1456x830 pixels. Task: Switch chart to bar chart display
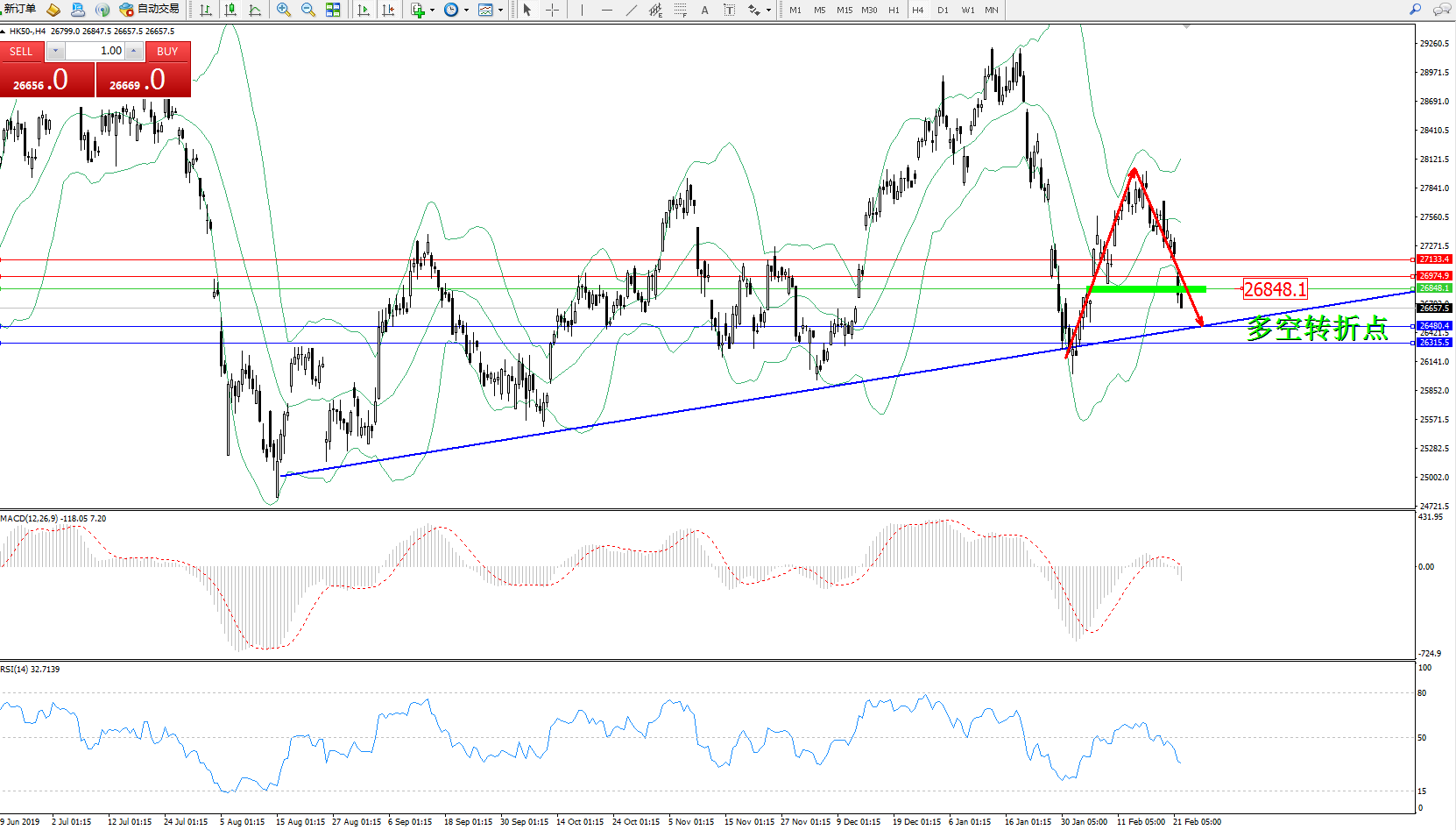point(206,10)
